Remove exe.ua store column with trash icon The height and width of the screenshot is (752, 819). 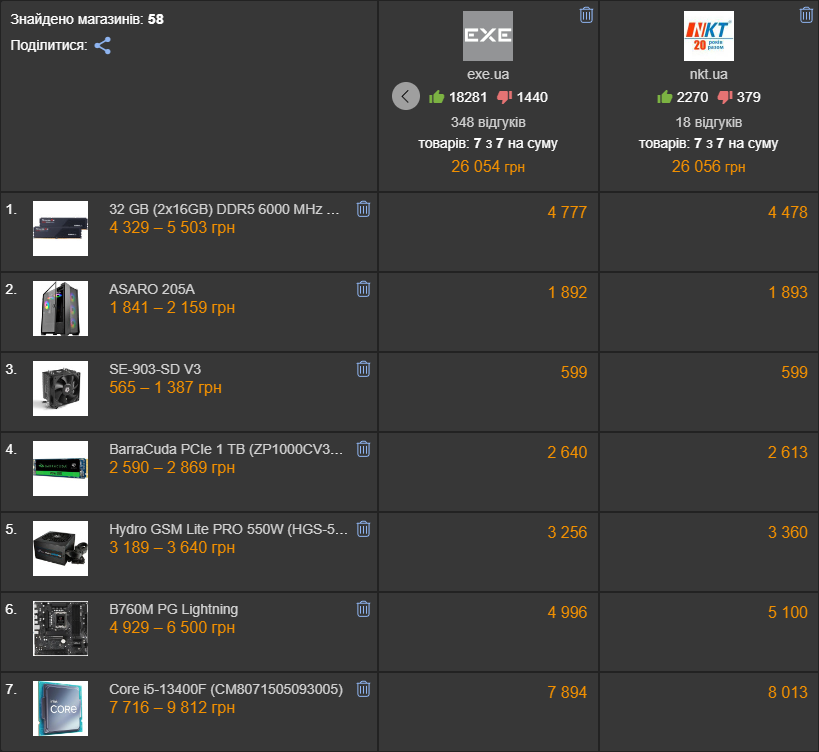pyautogui.click(x=586, y=15)
